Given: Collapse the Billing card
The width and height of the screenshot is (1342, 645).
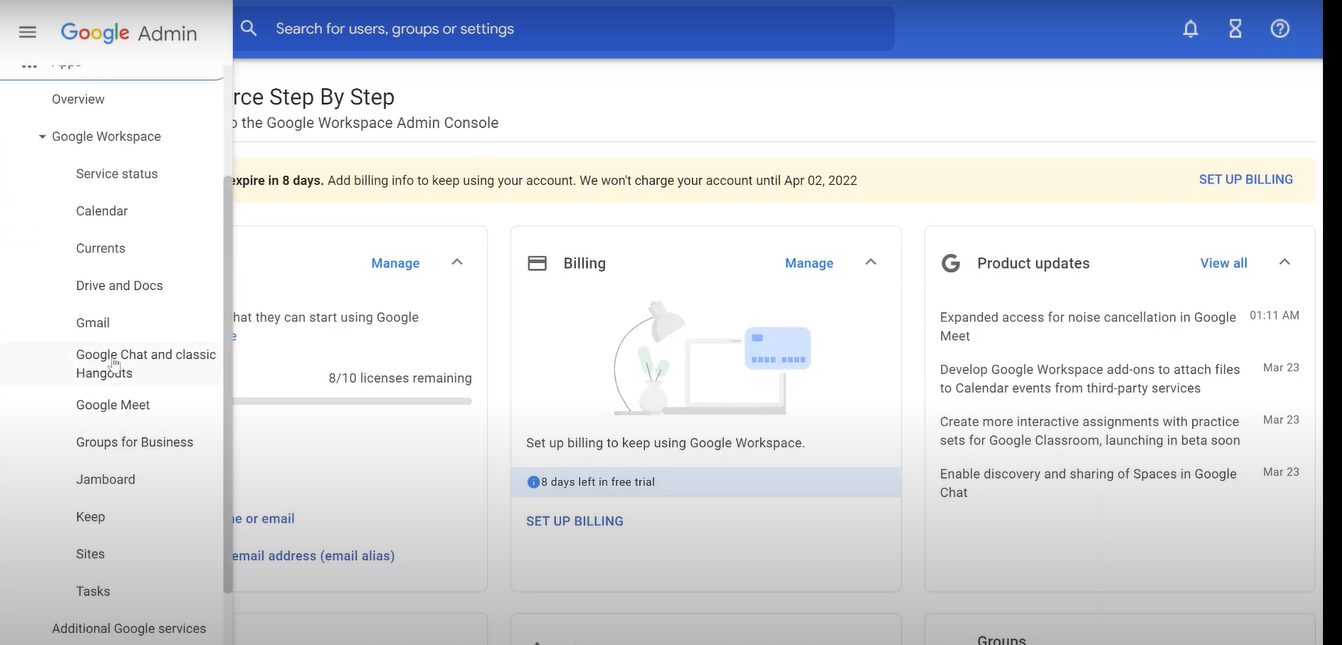Looking at the screenshot, I should click(870, 262).
